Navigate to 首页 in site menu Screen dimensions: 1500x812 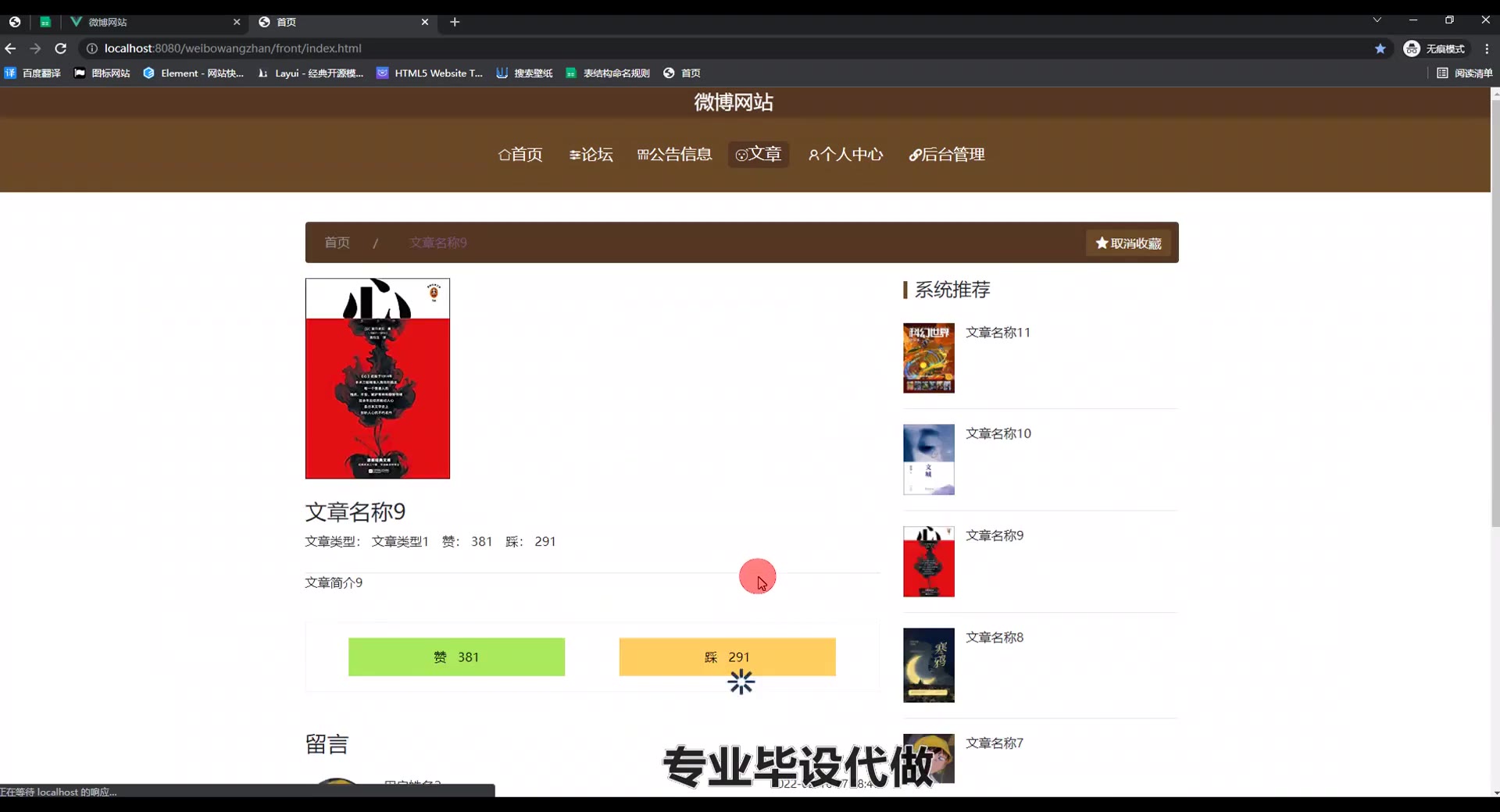point(520,155)
